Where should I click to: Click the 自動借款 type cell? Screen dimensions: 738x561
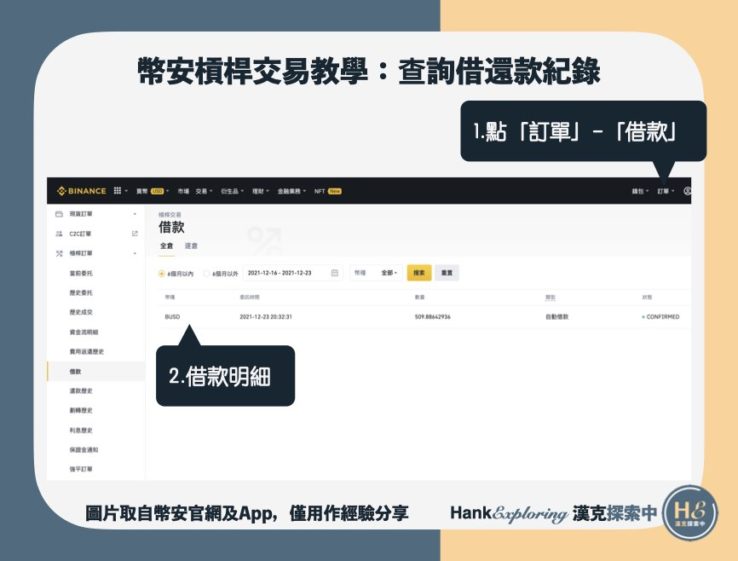(557, 317)
